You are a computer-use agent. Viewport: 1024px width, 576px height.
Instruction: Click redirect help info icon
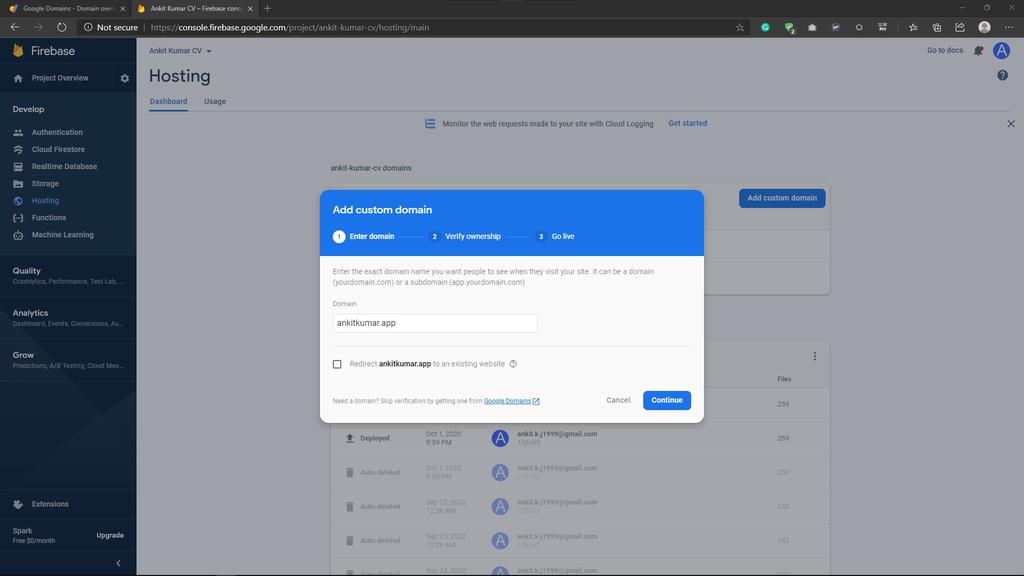pos(513,364)
